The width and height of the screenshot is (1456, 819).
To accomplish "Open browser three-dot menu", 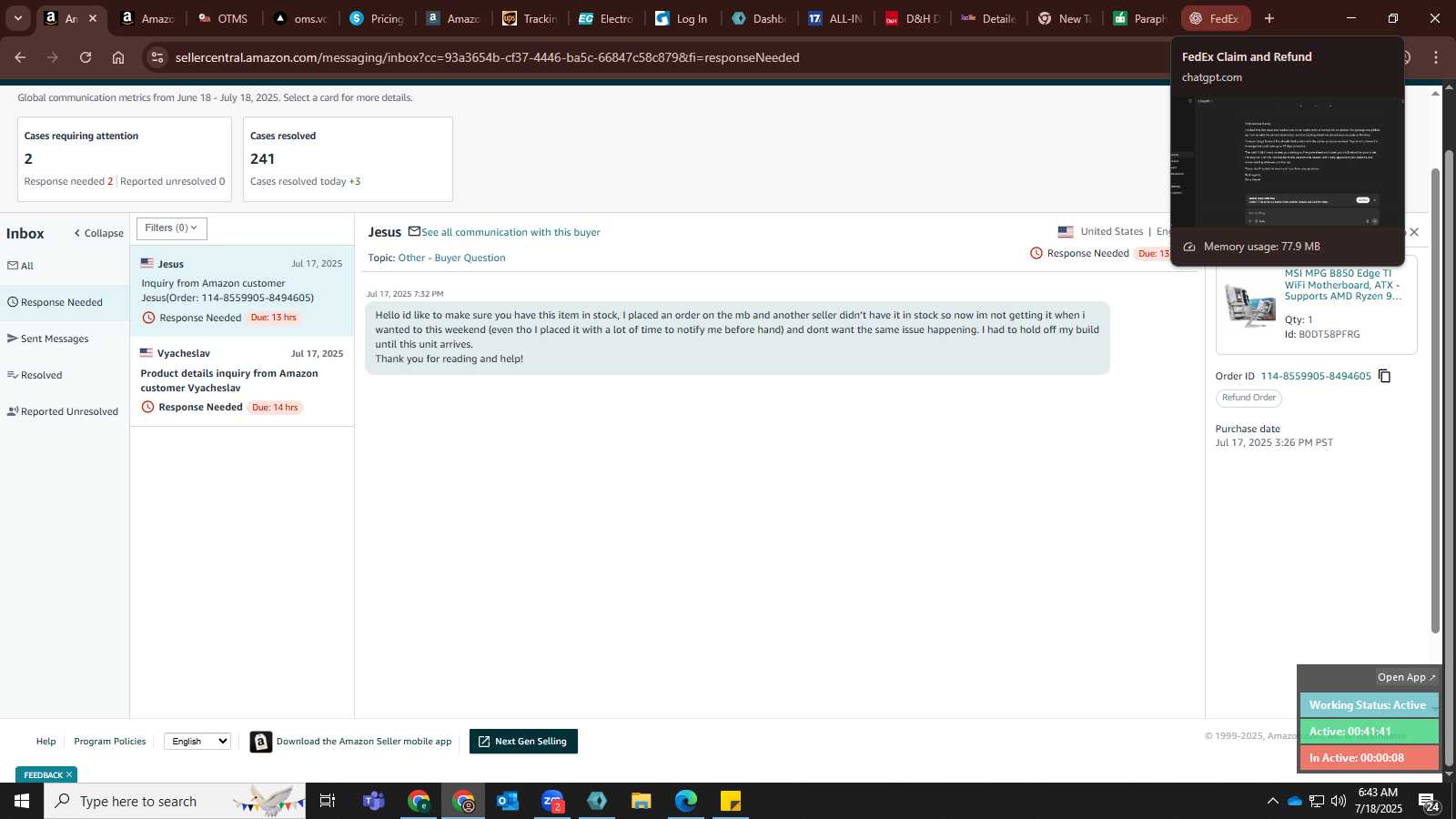I will (x=1436, y=57).
